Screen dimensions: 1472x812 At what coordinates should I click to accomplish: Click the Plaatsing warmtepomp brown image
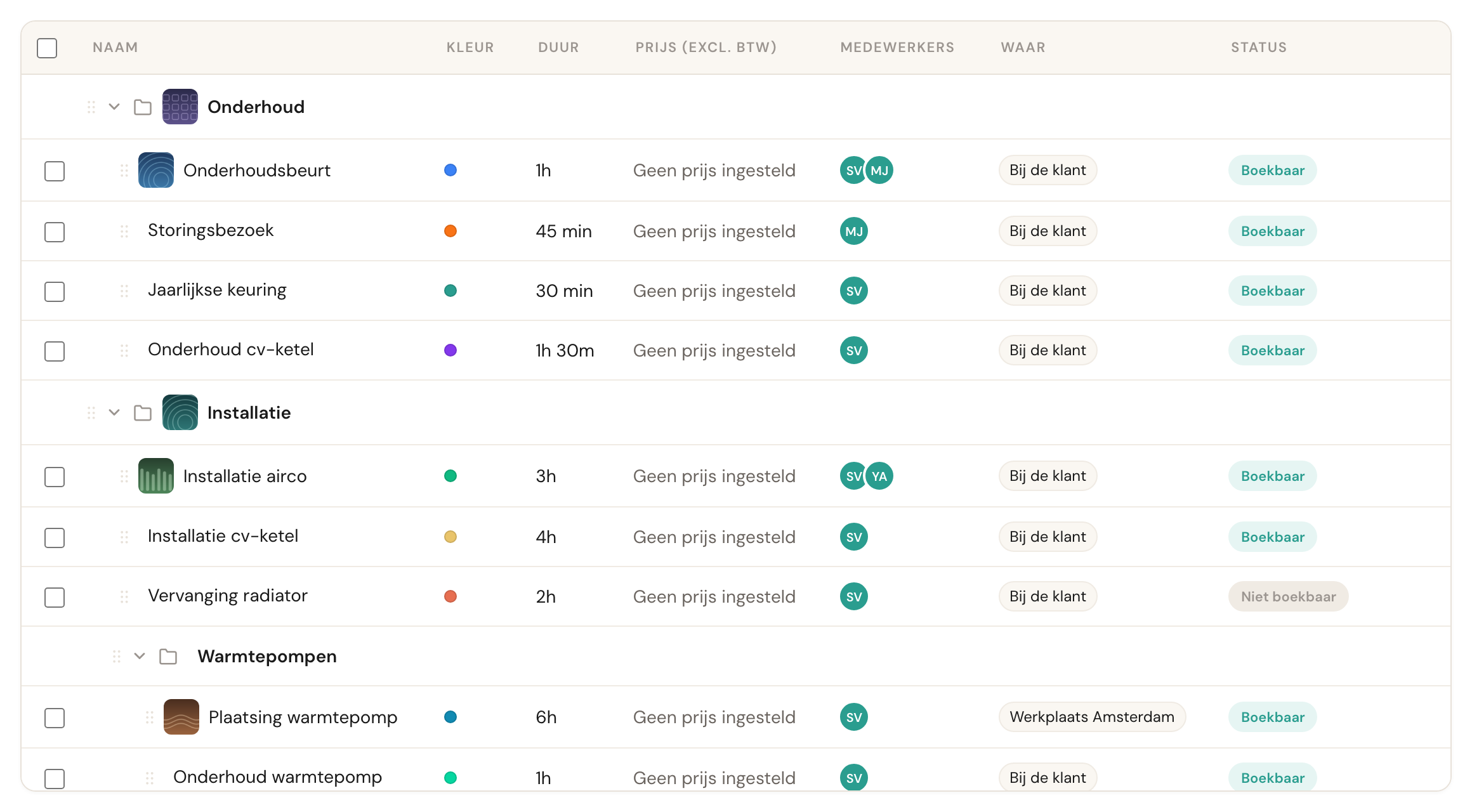pos(181,717)
